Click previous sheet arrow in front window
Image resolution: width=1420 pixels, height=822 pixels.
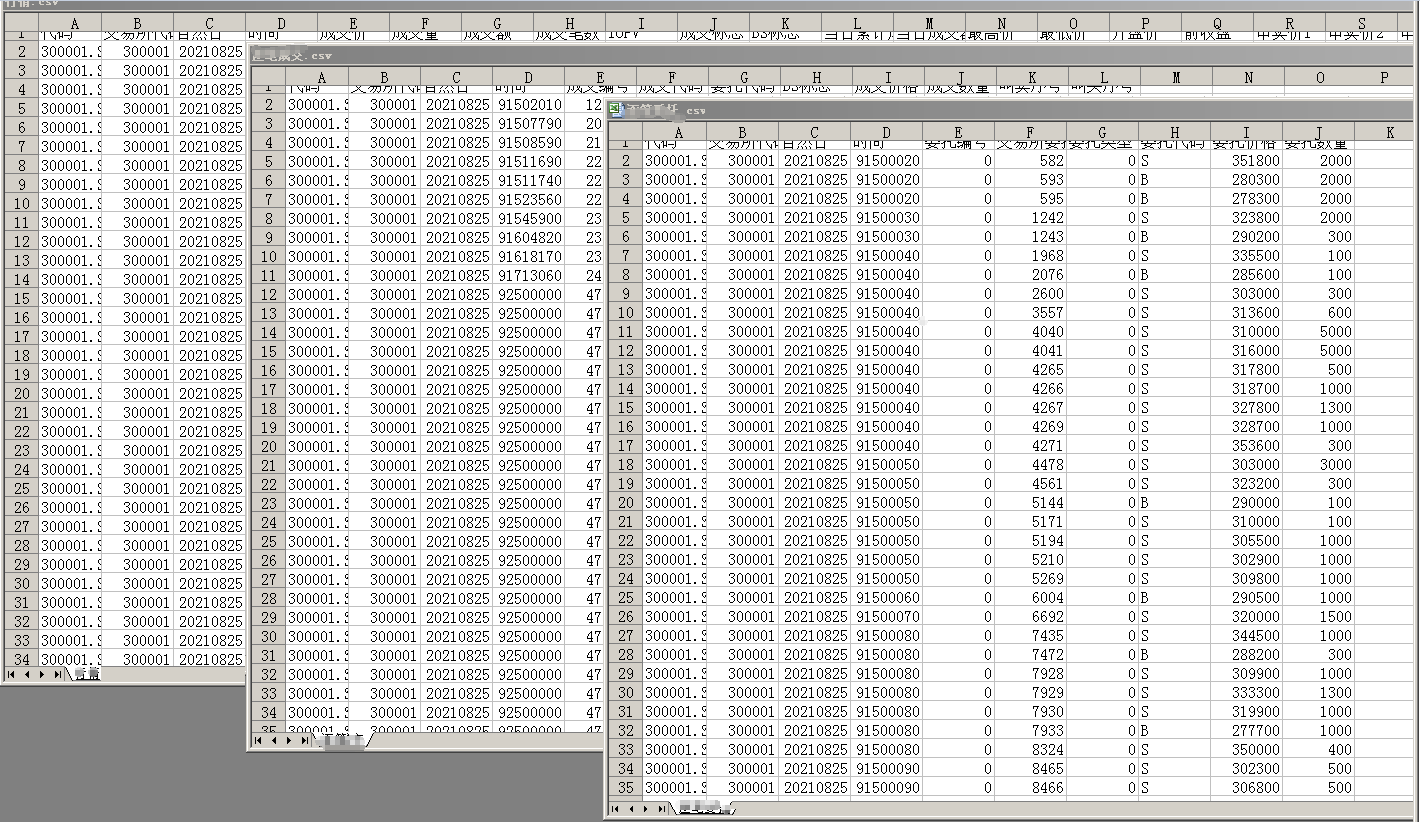pos(630,808)
